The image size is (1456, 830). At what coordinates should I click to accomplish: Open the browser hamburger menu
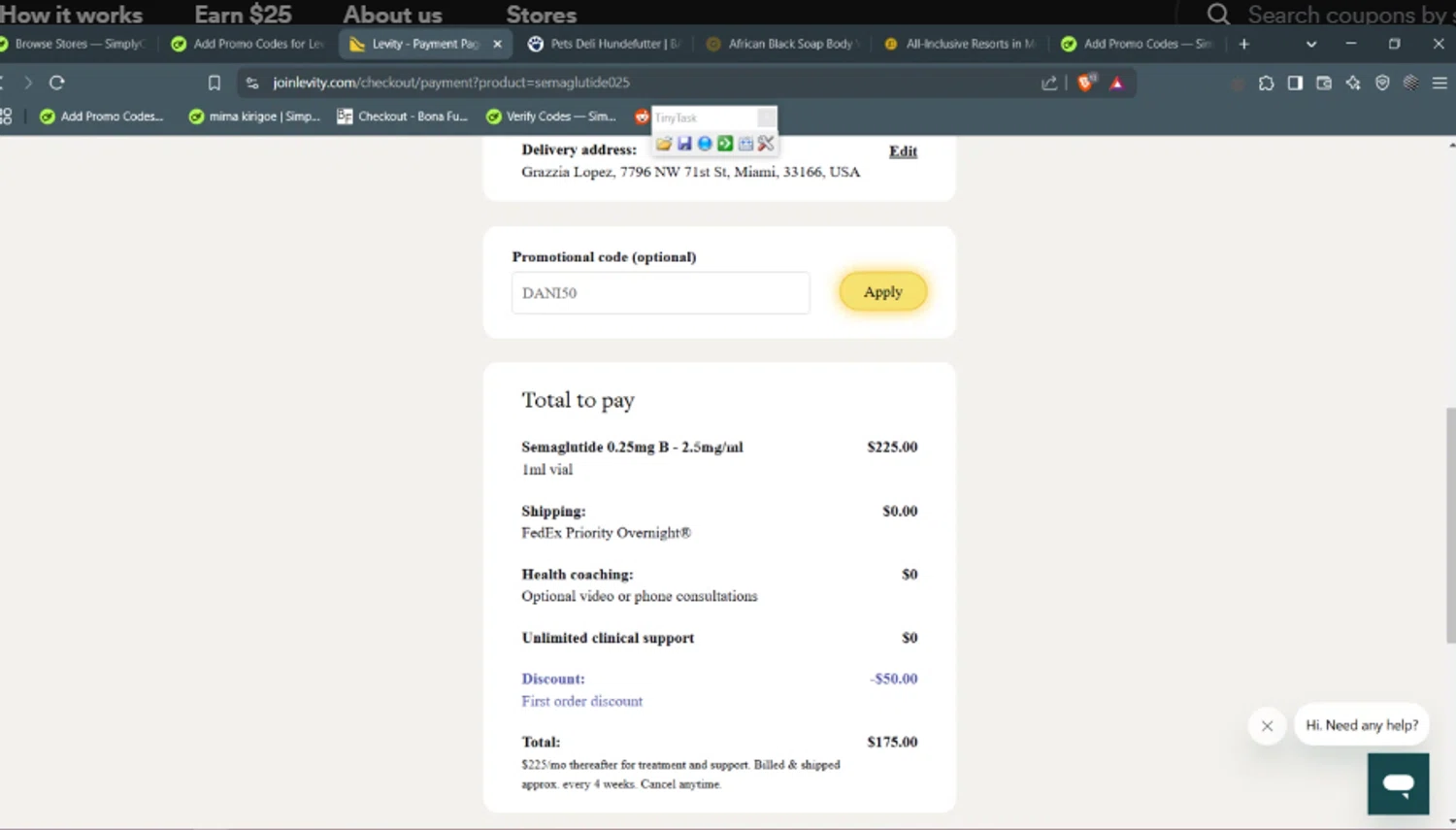pos(1439,83)
